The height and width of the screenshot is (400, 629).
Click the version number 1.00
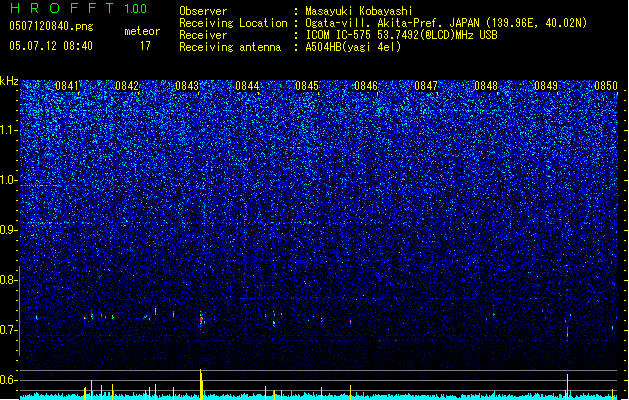coord(136,9)
